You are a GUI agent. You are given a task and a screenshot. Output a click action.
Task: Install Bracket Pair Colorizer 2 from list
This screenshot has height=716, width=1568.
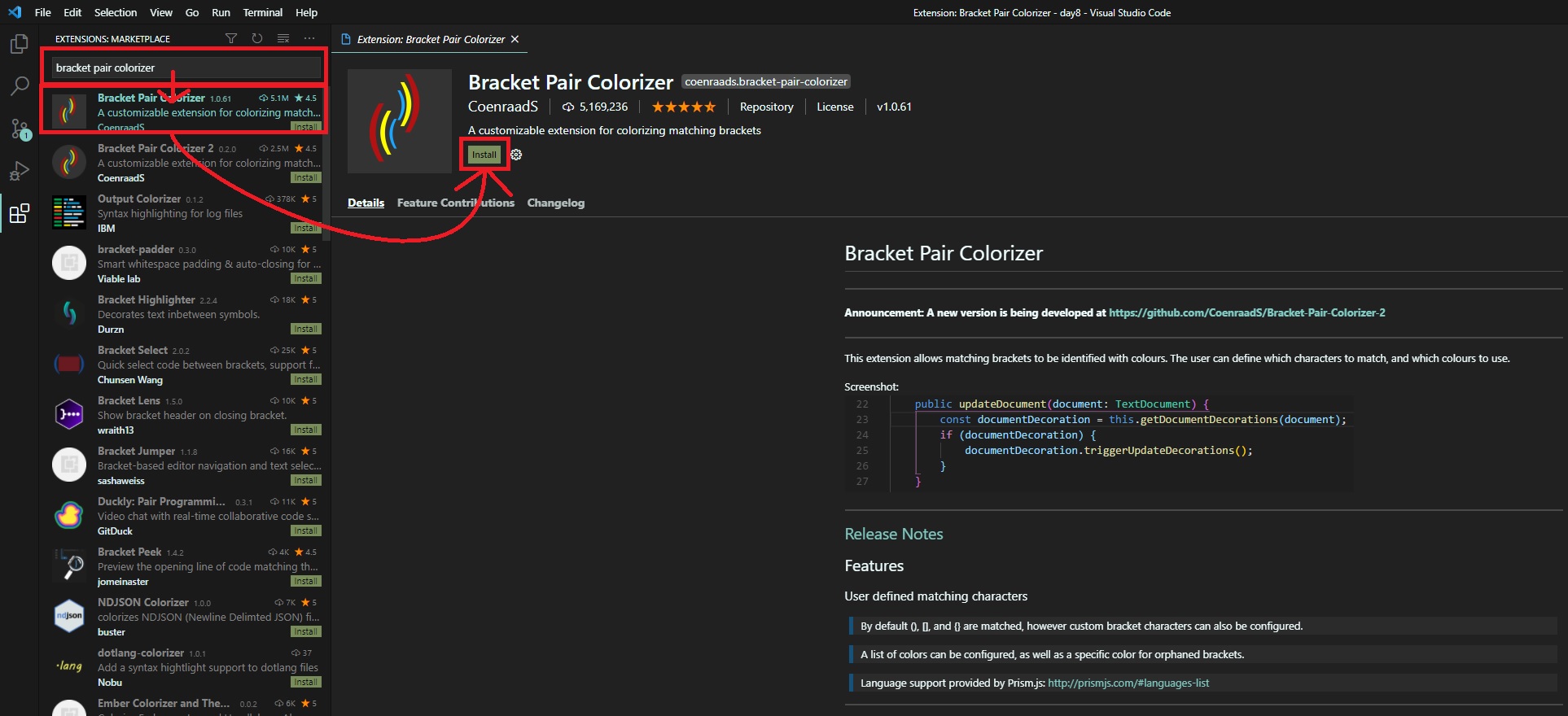[x=306, y=178]
